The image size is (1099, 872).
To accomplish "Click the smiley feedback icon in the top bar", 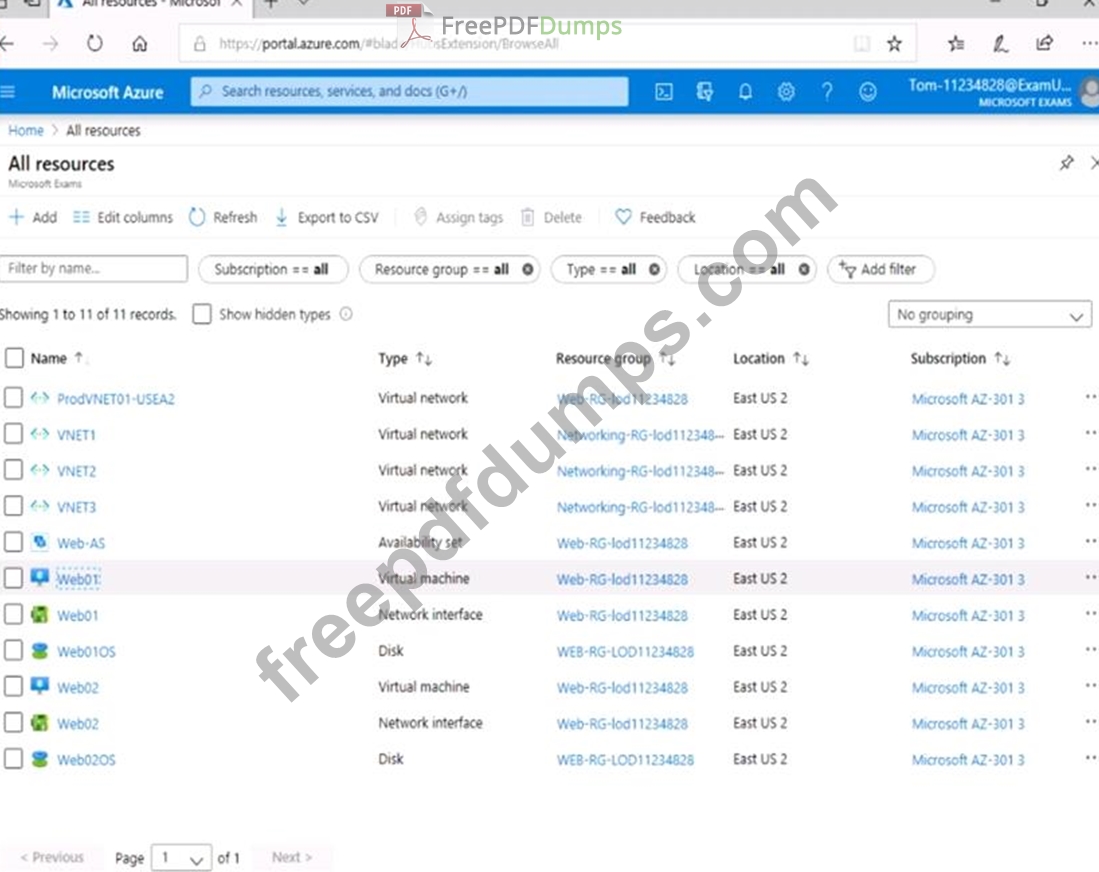I will point(868,92).
